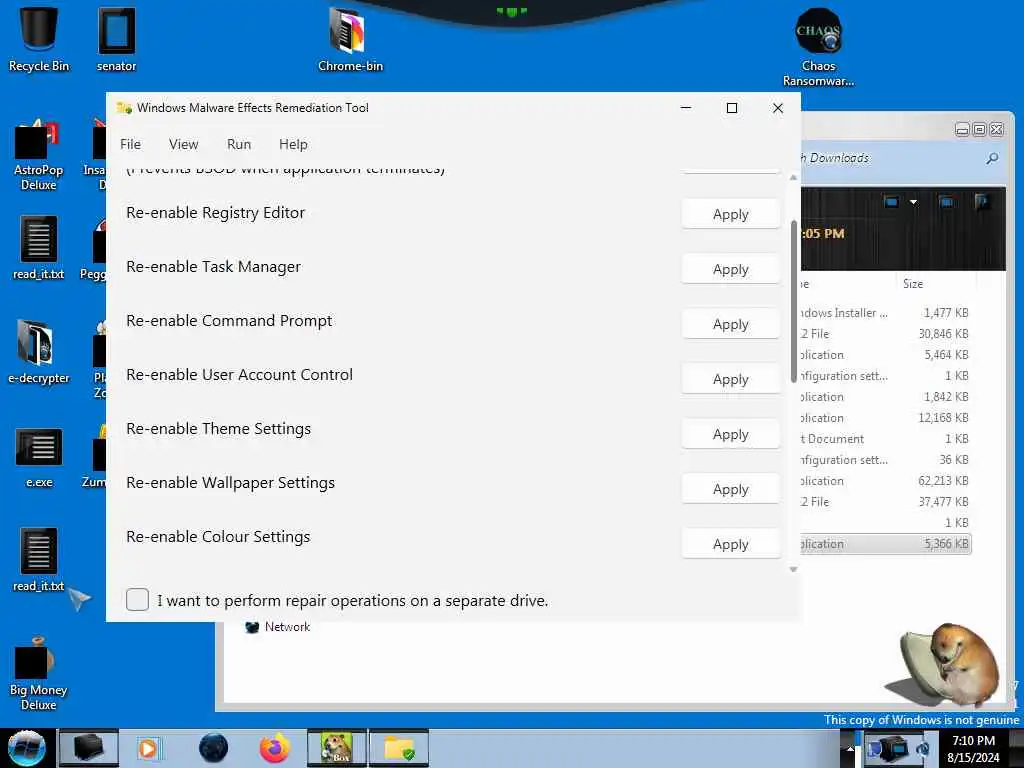
Task: Open the View menu
Action: (x=184, y=144)
